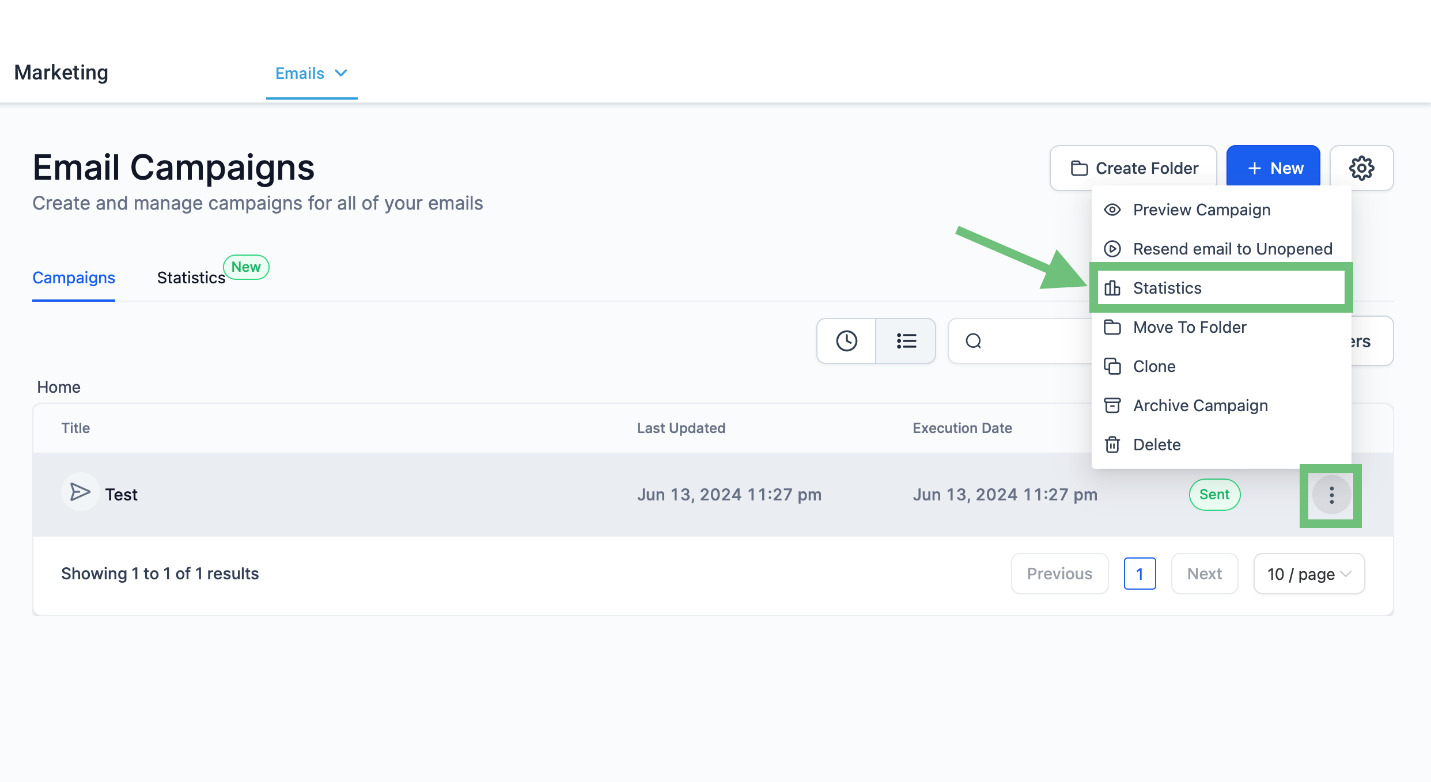Screen dimensions: 1431x782
Task: Click the eye icon for Preview Campaign
Action: (1112, 210)
